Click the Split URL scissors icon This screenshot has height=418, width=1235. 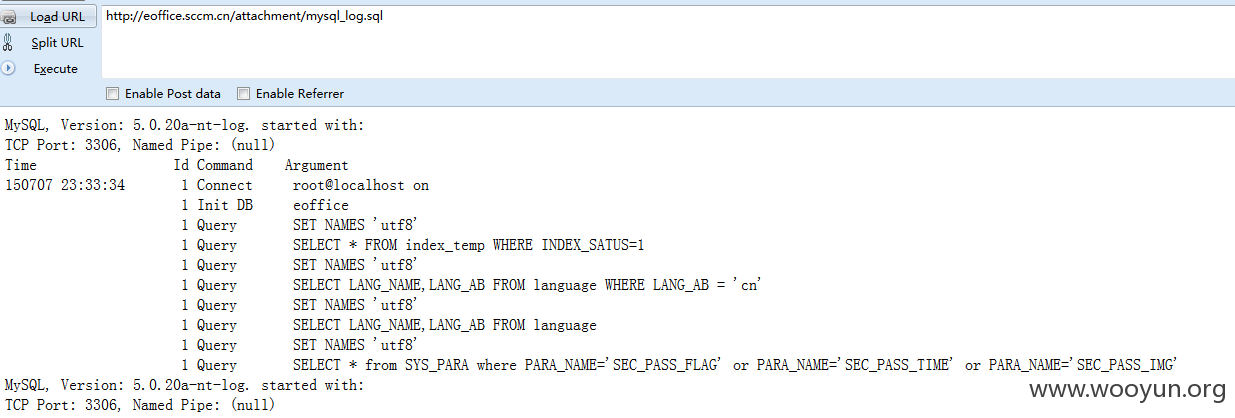pos(8,43)
